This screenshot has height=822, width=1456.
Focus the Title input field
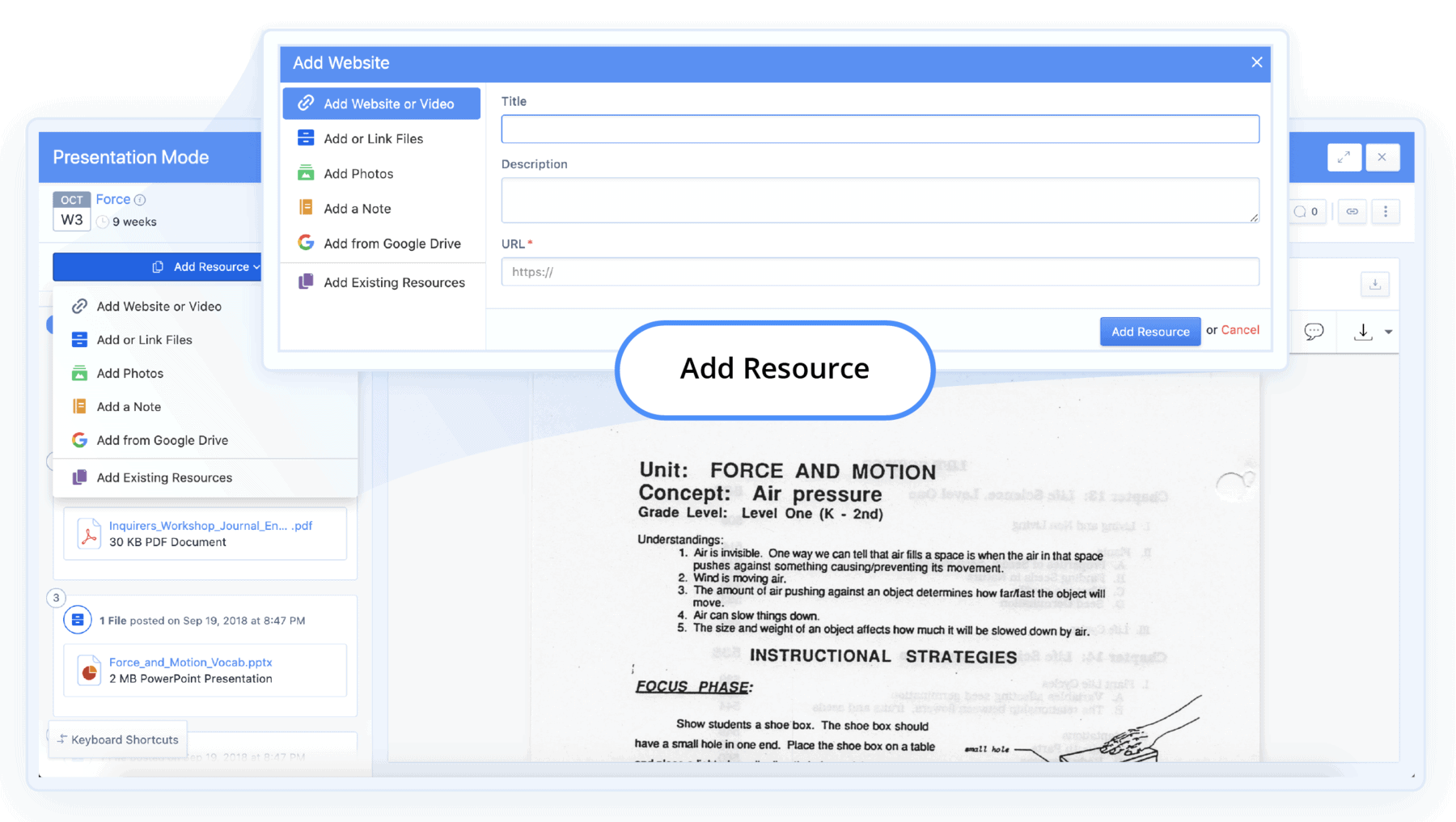pos(880,129)
